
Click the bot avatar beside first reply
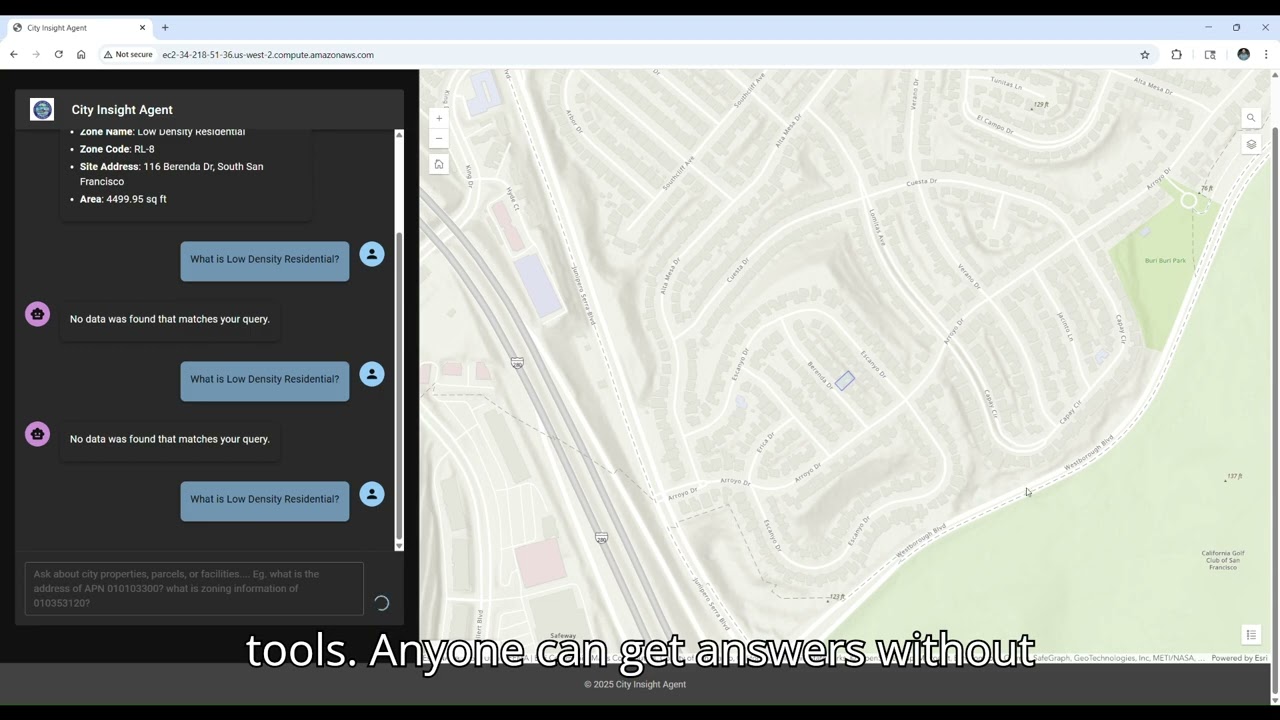tap(37, 314)
